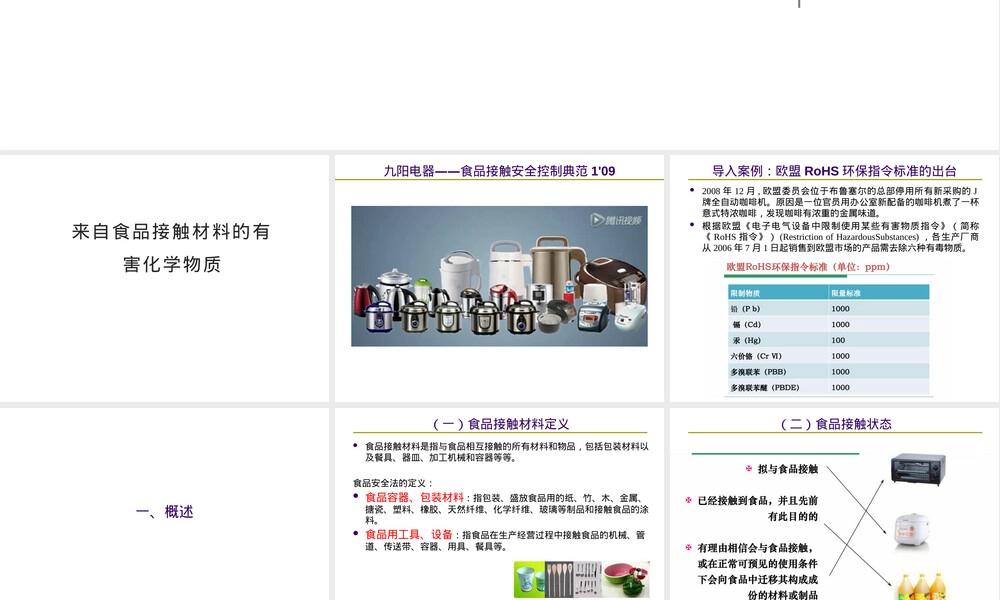1000x600 pixels.
Task: Click the white rice cooker image
Action: [x=912, y=530]
